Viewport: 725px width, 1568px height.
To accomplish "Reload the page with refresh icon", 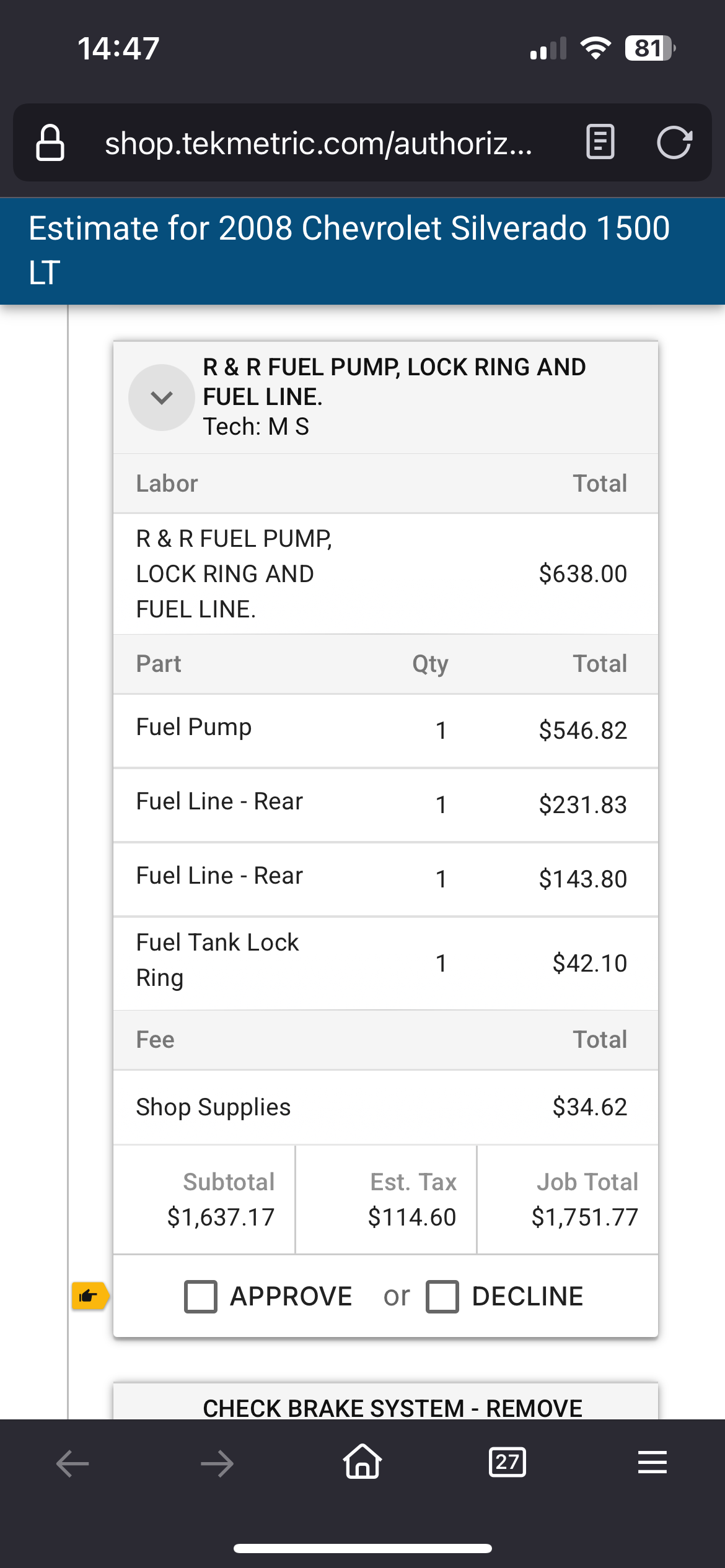I will (674, 142).
